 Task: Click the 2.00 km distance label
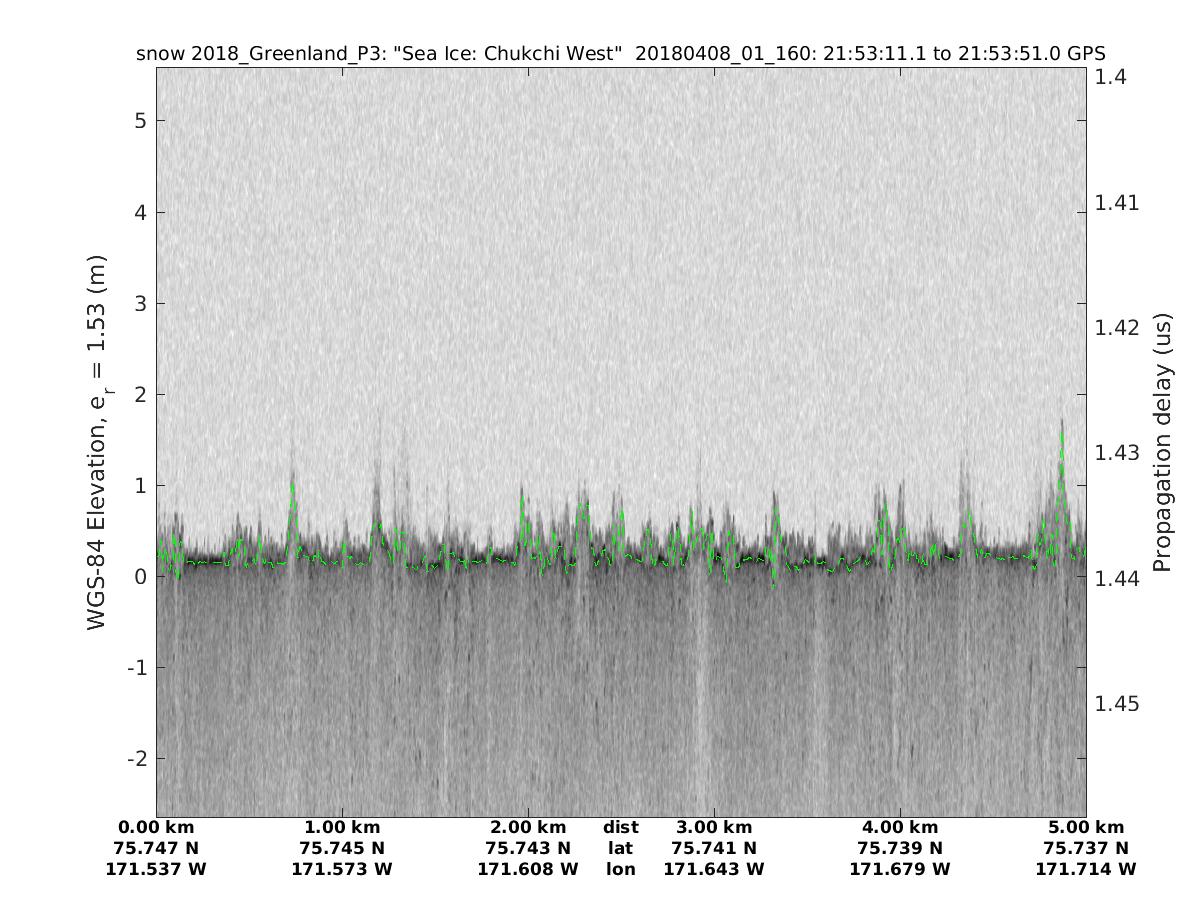tap(528, 827)
